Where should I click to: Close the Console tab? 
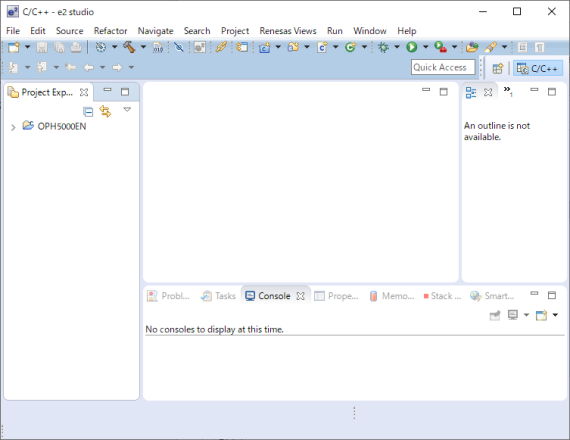[x=300, y=296]
